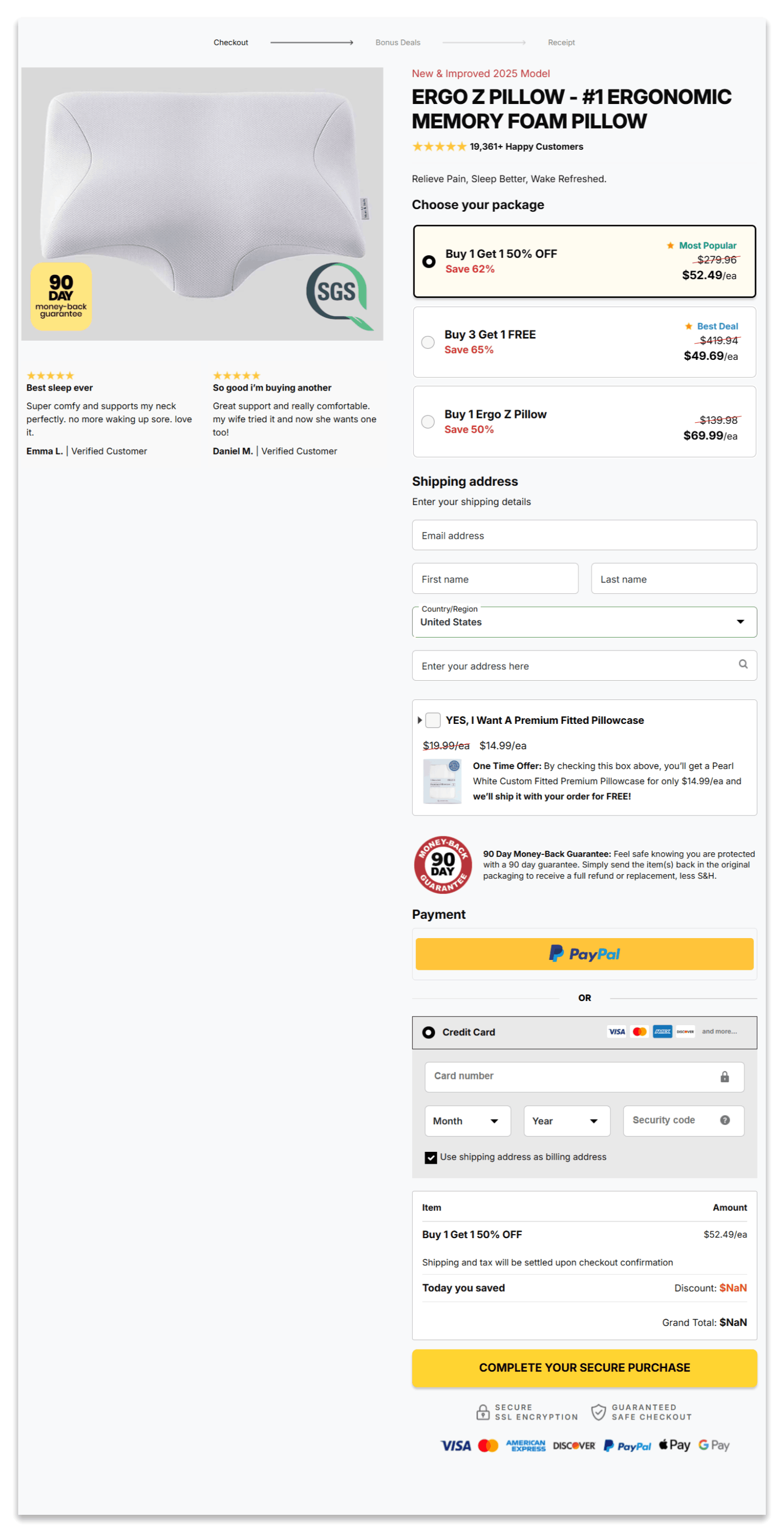Click the footer Apple Pay logo

[x=674, y=1446]
